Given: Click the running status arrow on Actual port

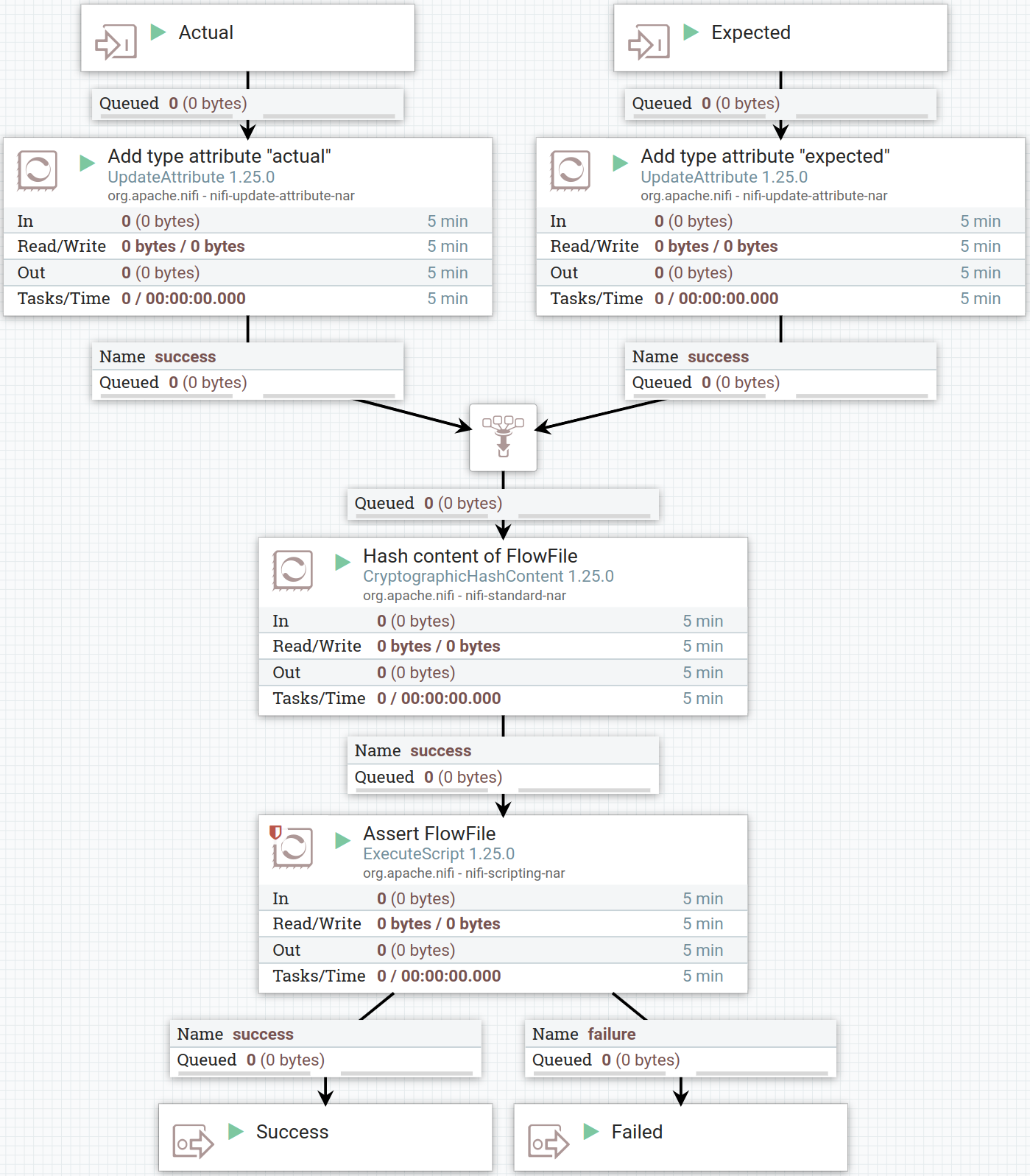Looking at the screenshot, I should click(x=158, y=32).
